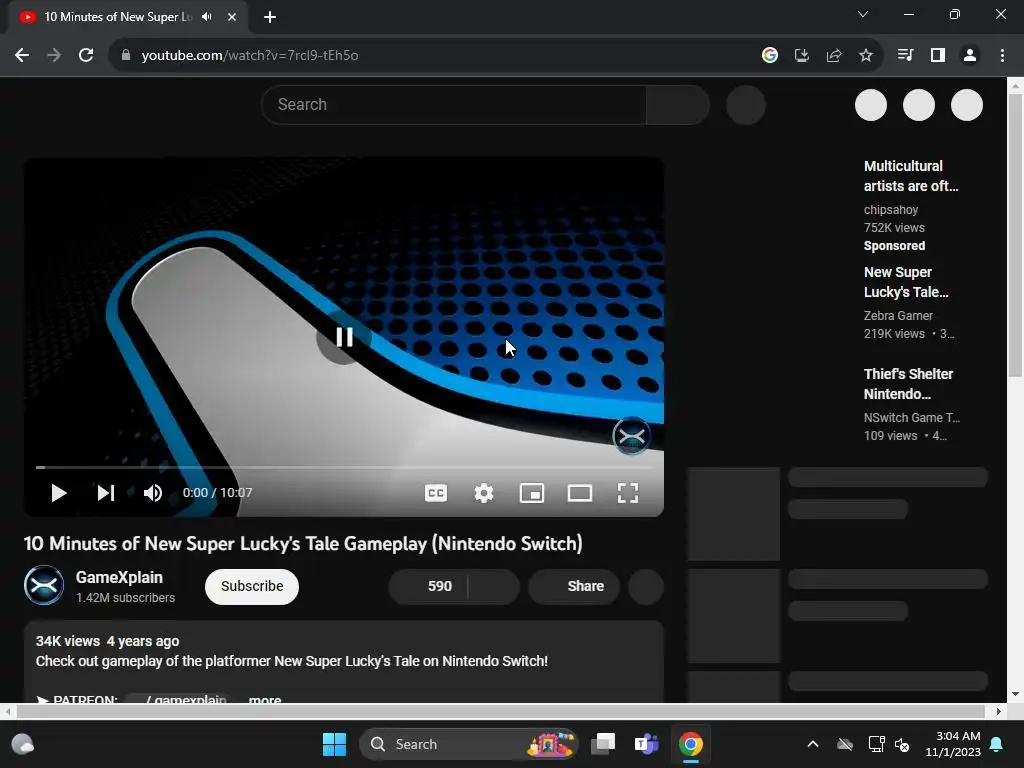
Task: Click muted volume icon in system tray
Action: (x=902, y=744)
